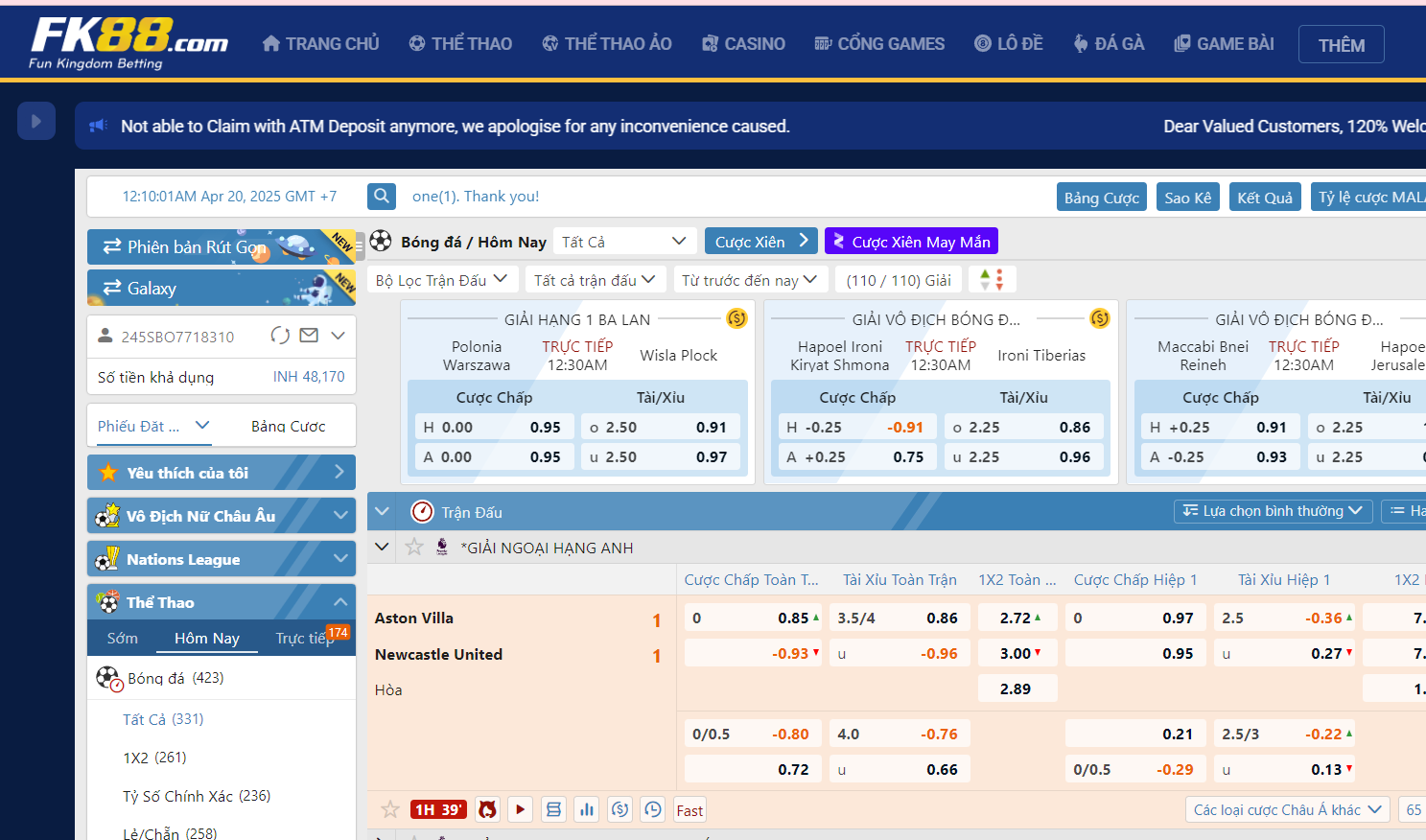Select Tỷ Số Chính Xác (236)
This screenshot has width=1426, height=840.
point(197,796)
